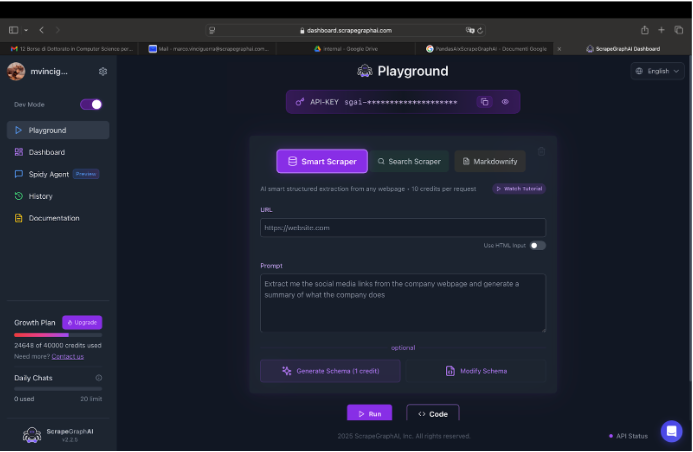Open a new tab with the plus icon
Image resolution: width=693 pixels, height=452 pixels.
661,30
